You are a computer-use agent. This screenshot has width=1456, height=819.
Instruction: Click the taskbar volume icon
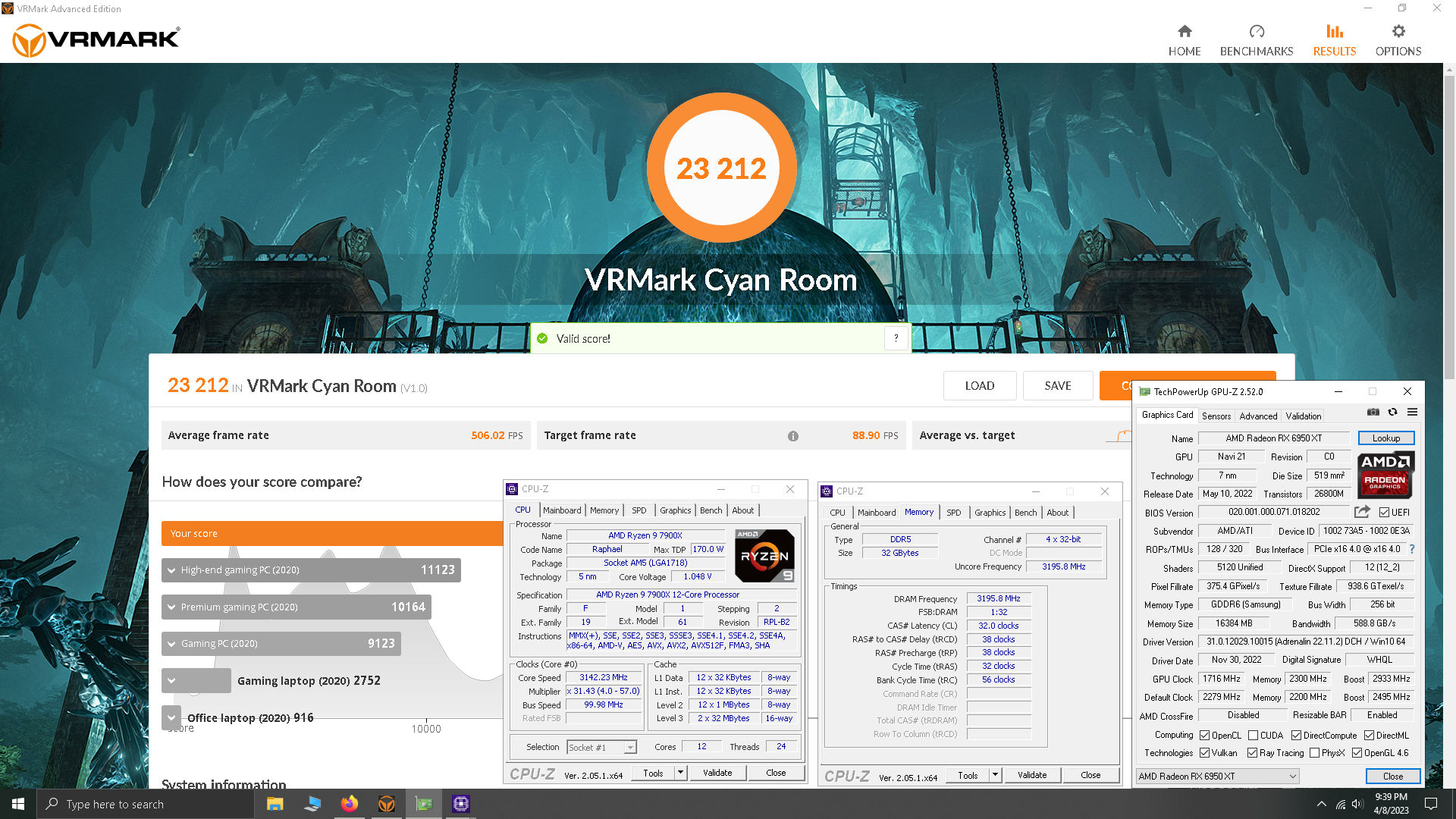click(x=1357, y=804)
